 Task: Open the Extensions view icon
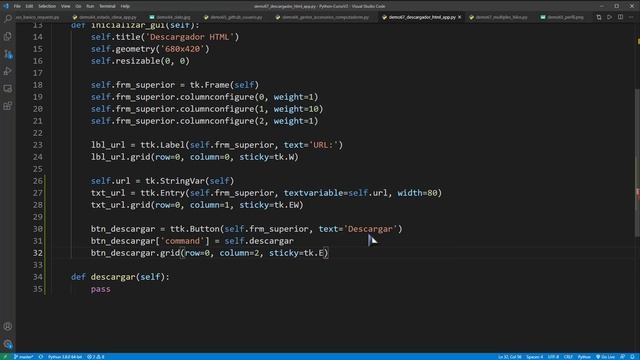click(8, 106)
